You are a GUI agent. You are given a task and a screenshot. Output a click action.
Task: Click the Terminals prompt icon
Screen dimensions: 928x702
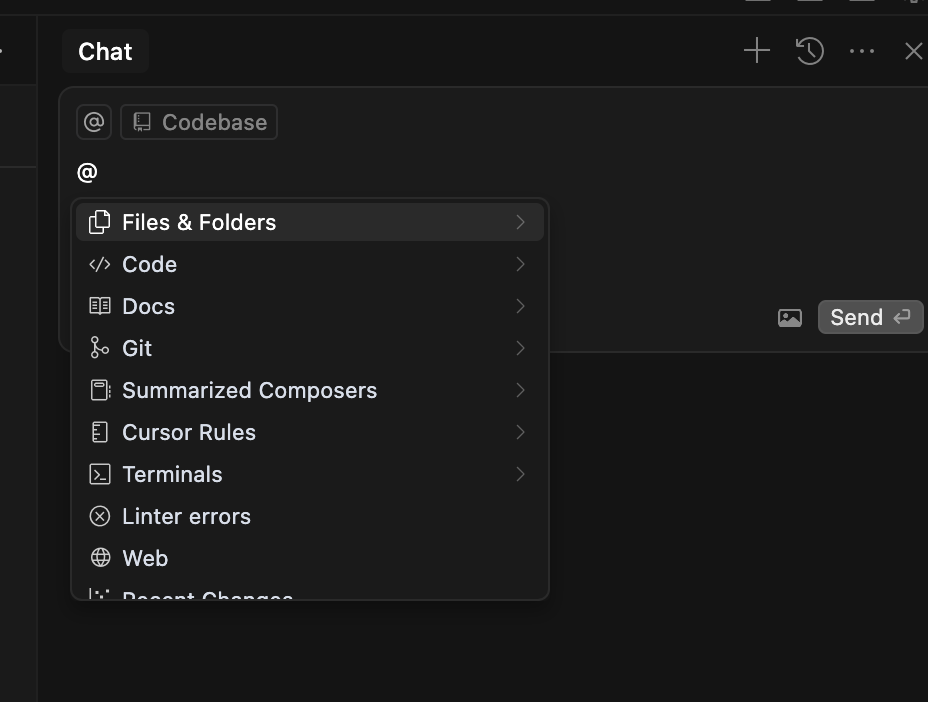100,474
